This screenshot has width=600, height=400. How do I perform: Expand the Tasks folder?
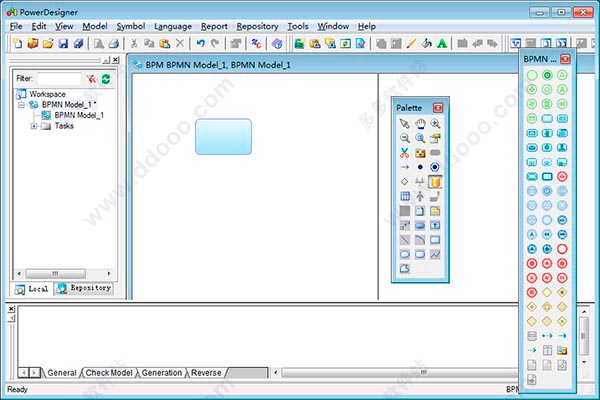34,126
